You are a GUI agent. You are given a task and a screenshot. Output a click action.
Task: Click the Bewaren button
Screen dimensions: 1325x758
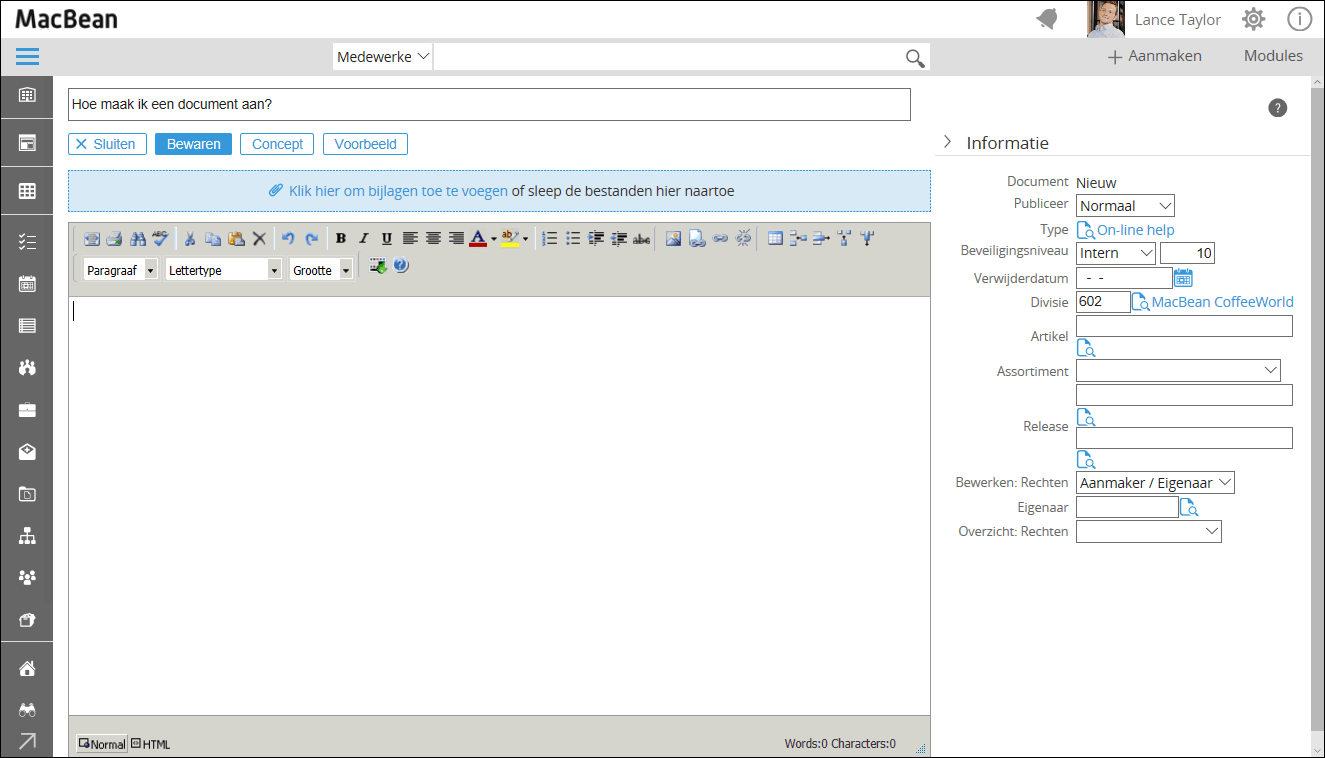(x=193, y=144)
